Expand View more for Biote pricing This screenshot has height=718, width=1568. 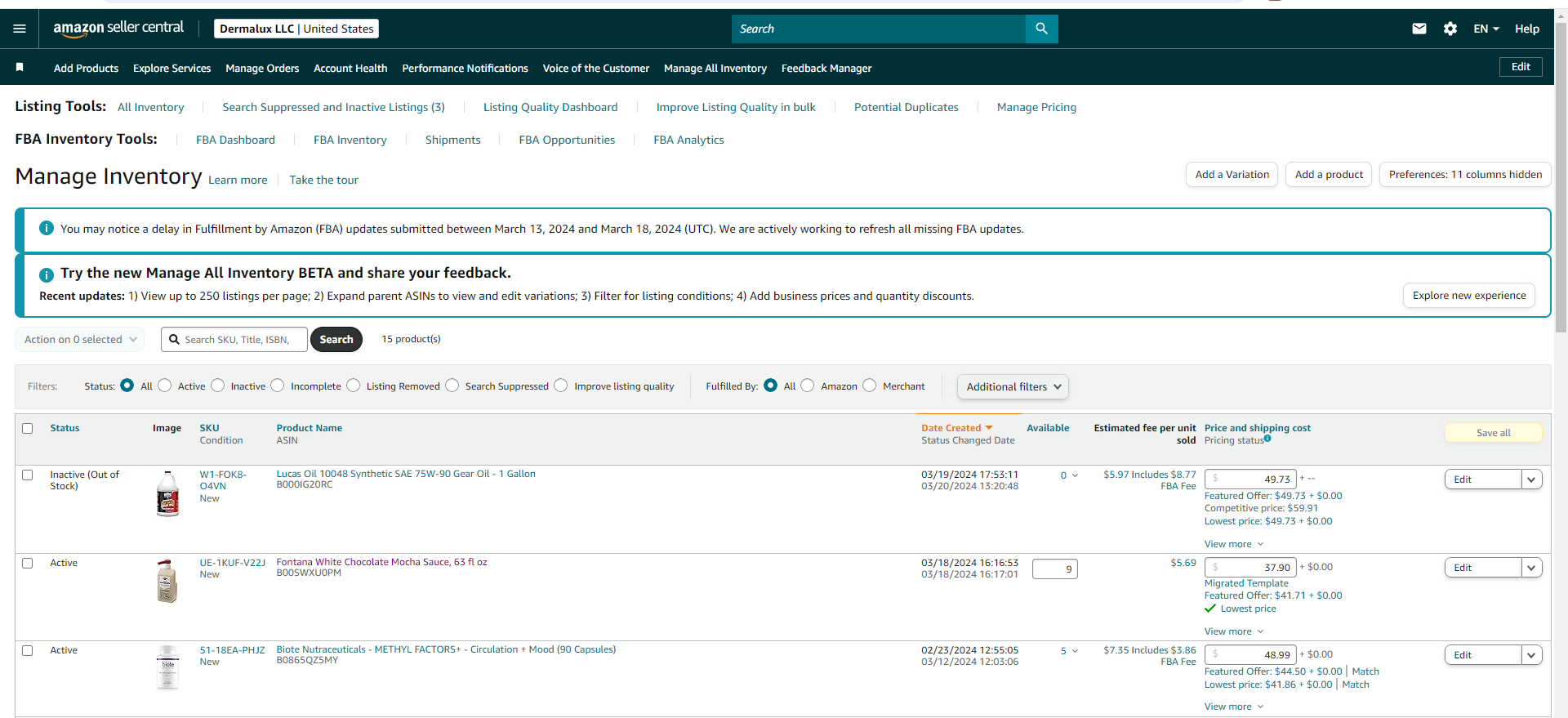(x=1234, y=707)
